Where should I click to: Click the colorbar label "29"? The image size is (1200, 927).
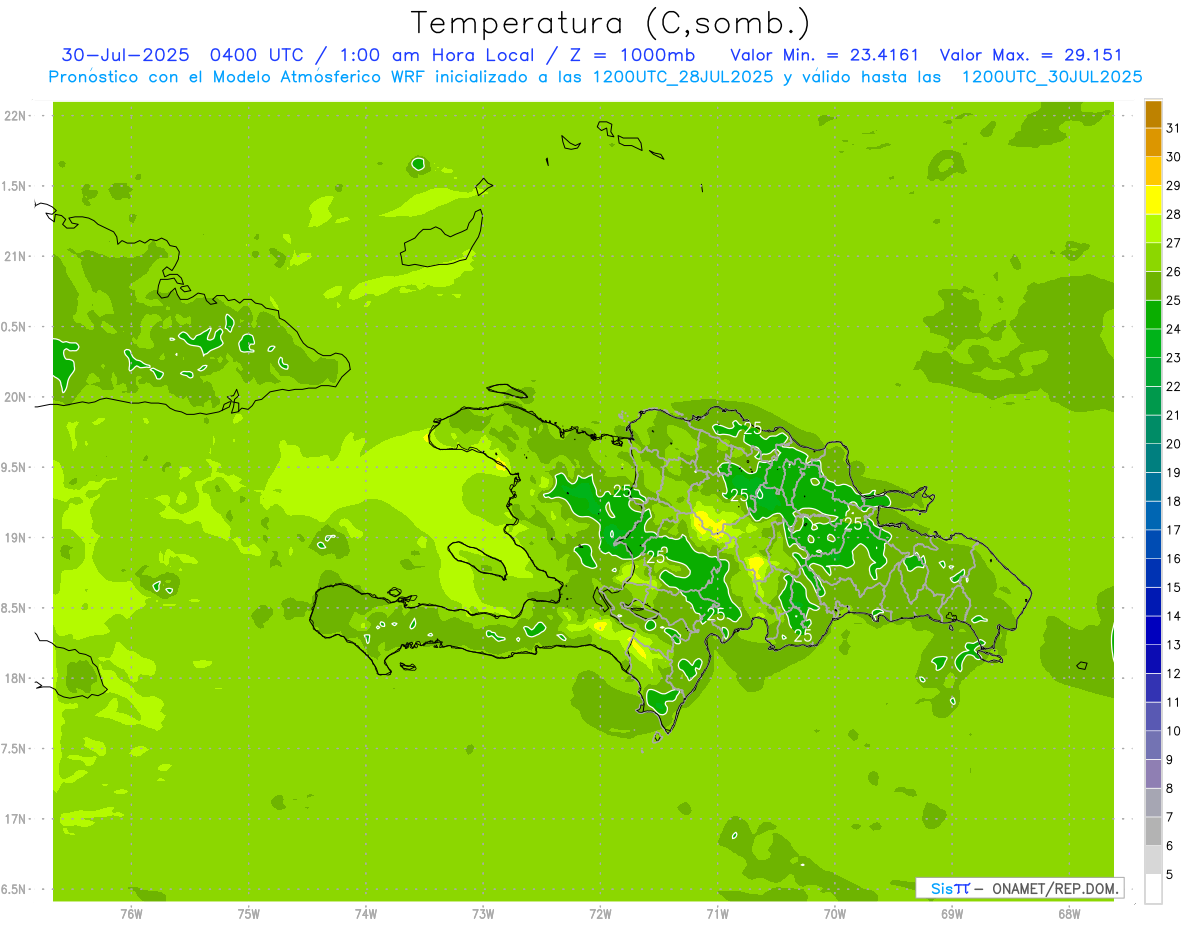[1173, 185]
